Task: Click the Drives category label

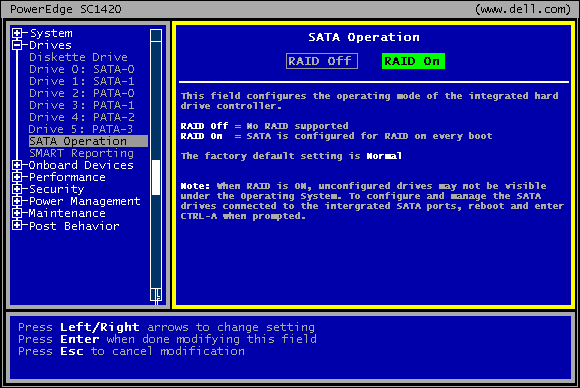Action: (x=50, y=45)
